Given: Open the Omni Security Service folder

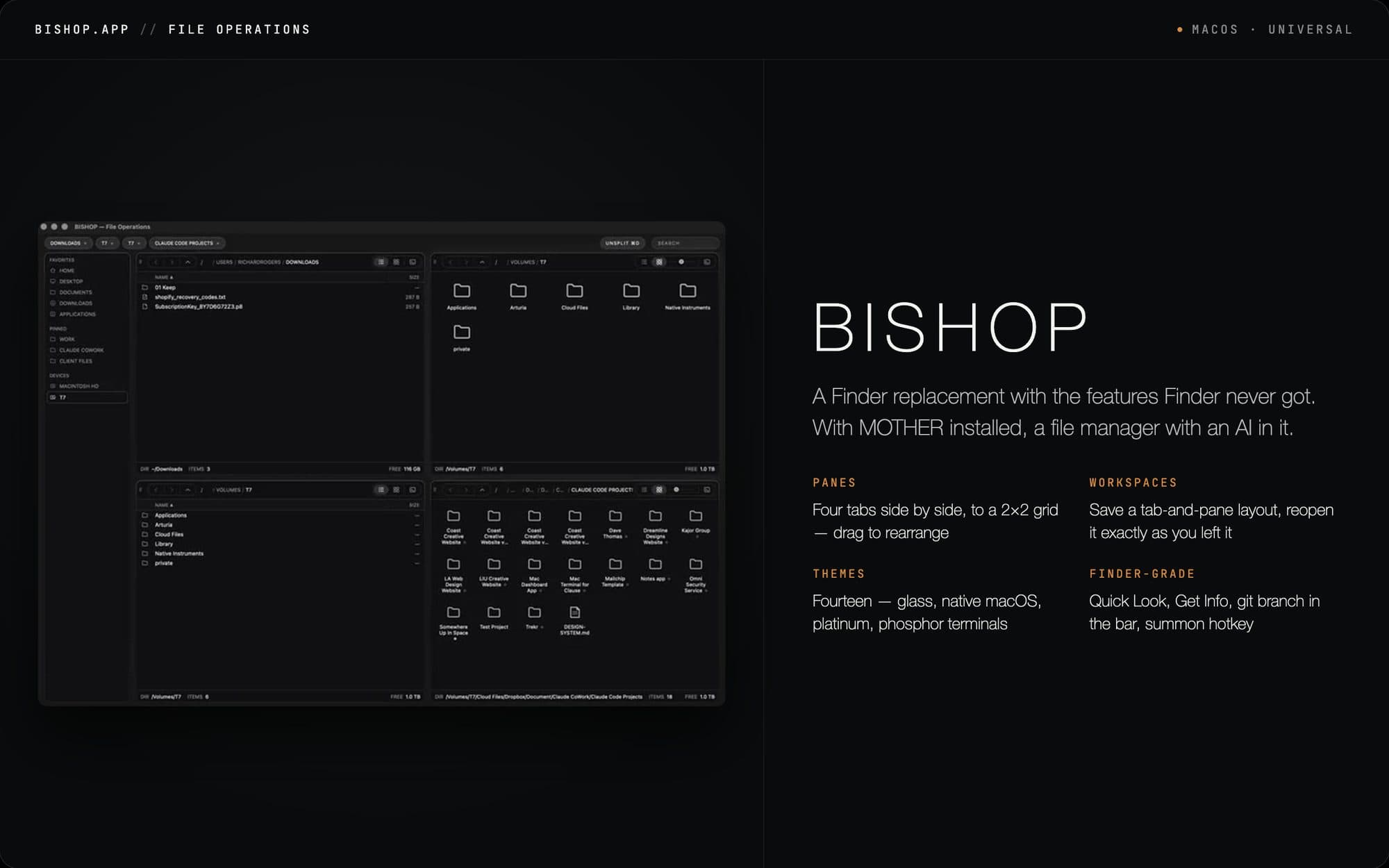Looking at the screenshot, I should click(x=695, y=575).
